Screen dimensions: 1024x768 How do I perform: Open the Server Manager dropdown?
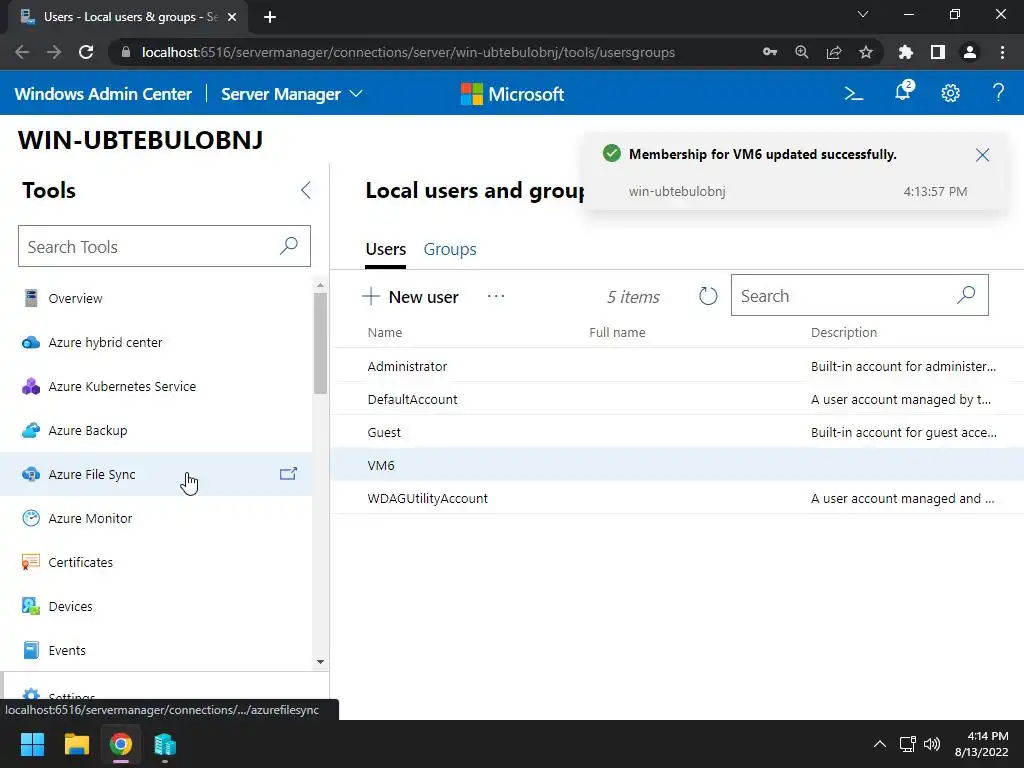pos(291,94)
